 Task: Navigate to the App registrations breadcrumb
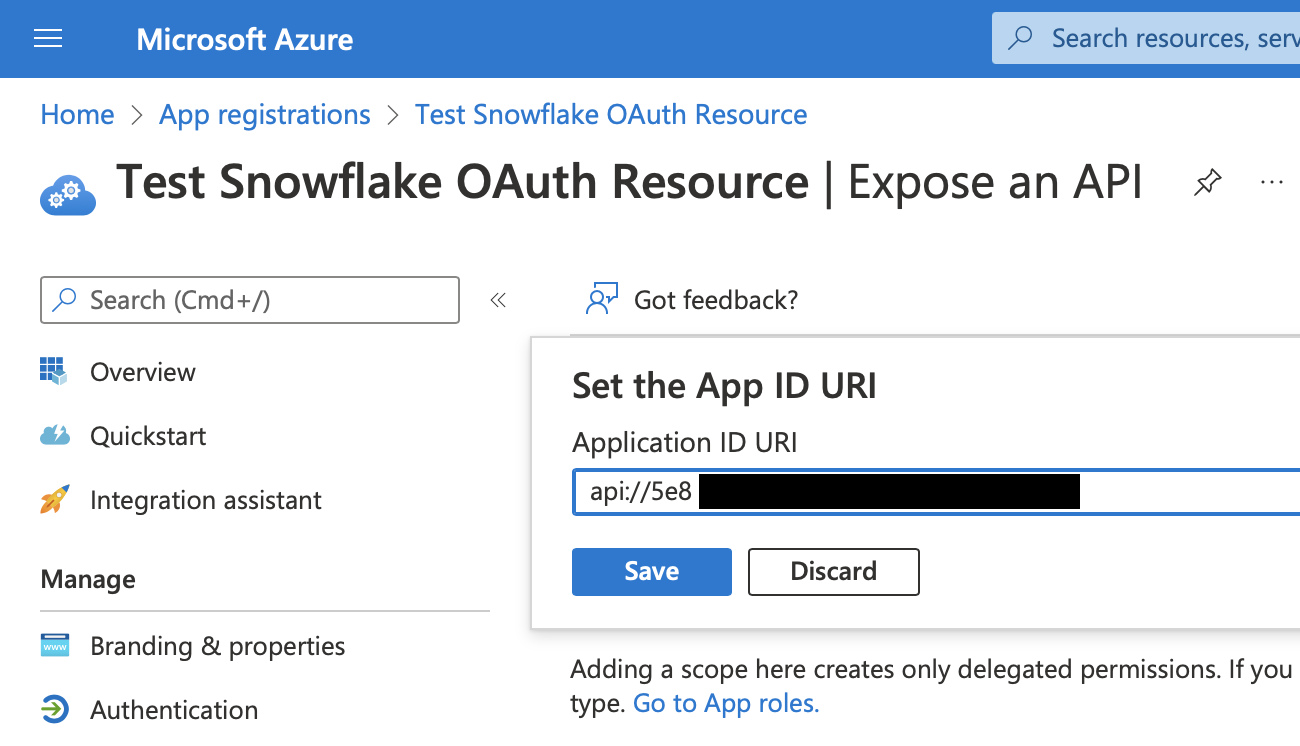tap(264, 114)
